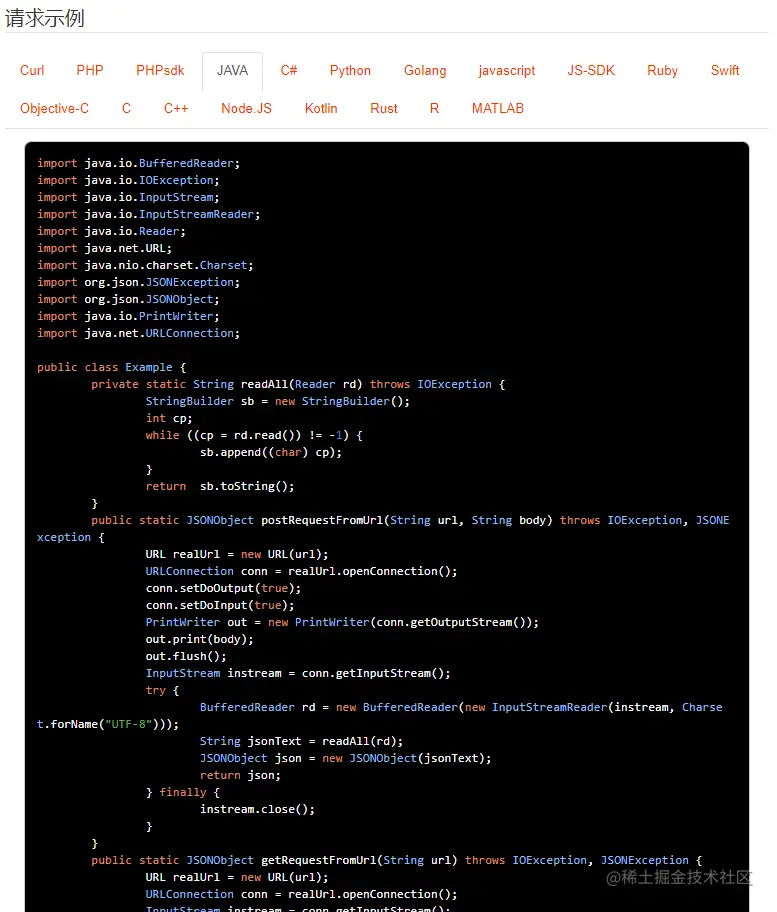
Task: Select the PHPsdk tab
Action: click(x=160, y=70)
